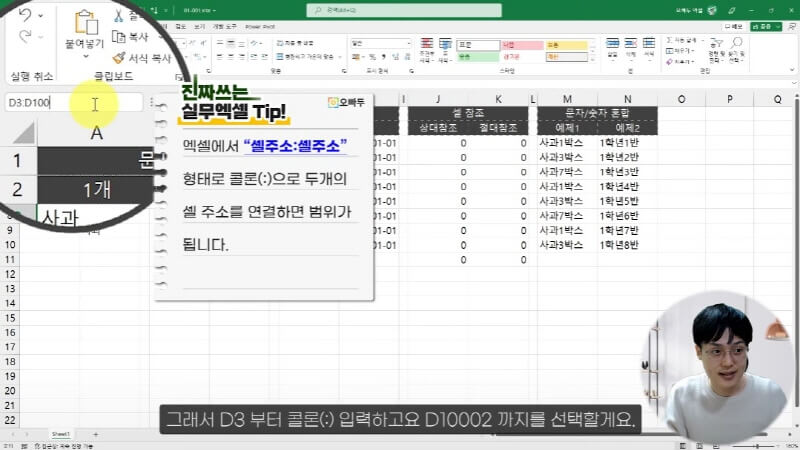The height and width of the screenshot is (450, 800).
Task: Open the Format as Table menu
Action: (x=445, y=50)
